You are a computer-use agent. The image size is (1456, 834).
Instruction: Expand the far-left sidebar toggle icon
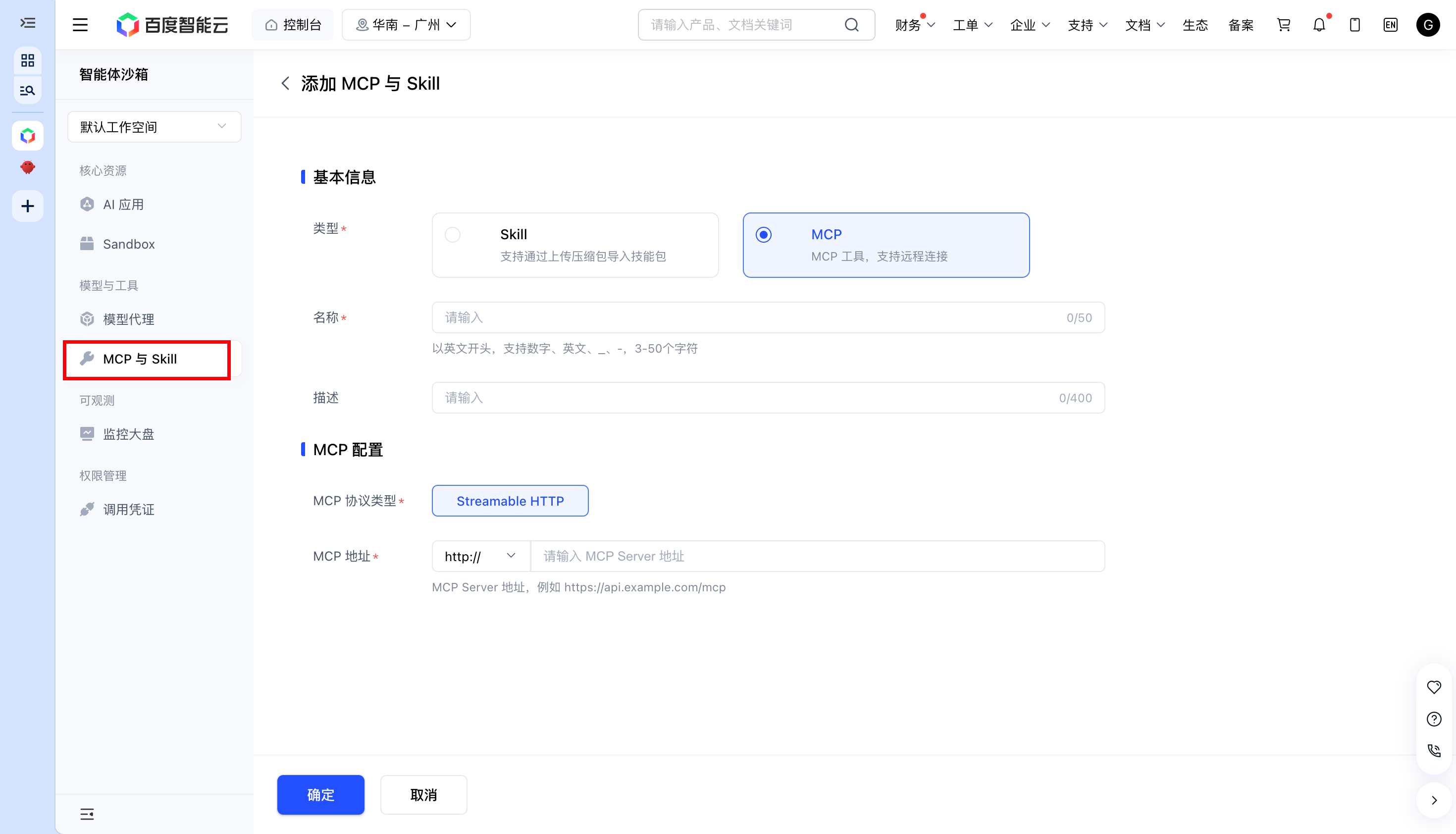[x=28, y=23]
